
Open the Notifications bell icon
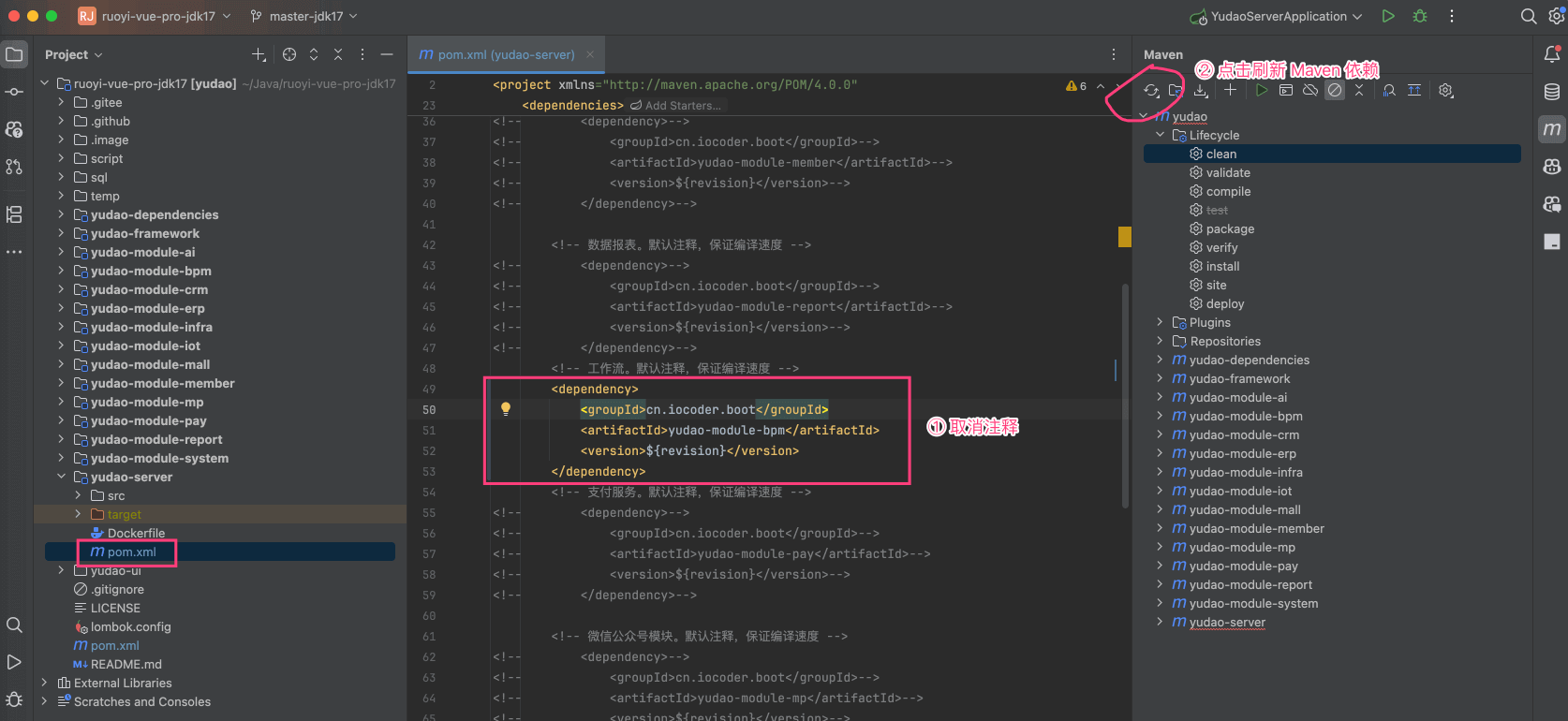[x=1552, y=55]
